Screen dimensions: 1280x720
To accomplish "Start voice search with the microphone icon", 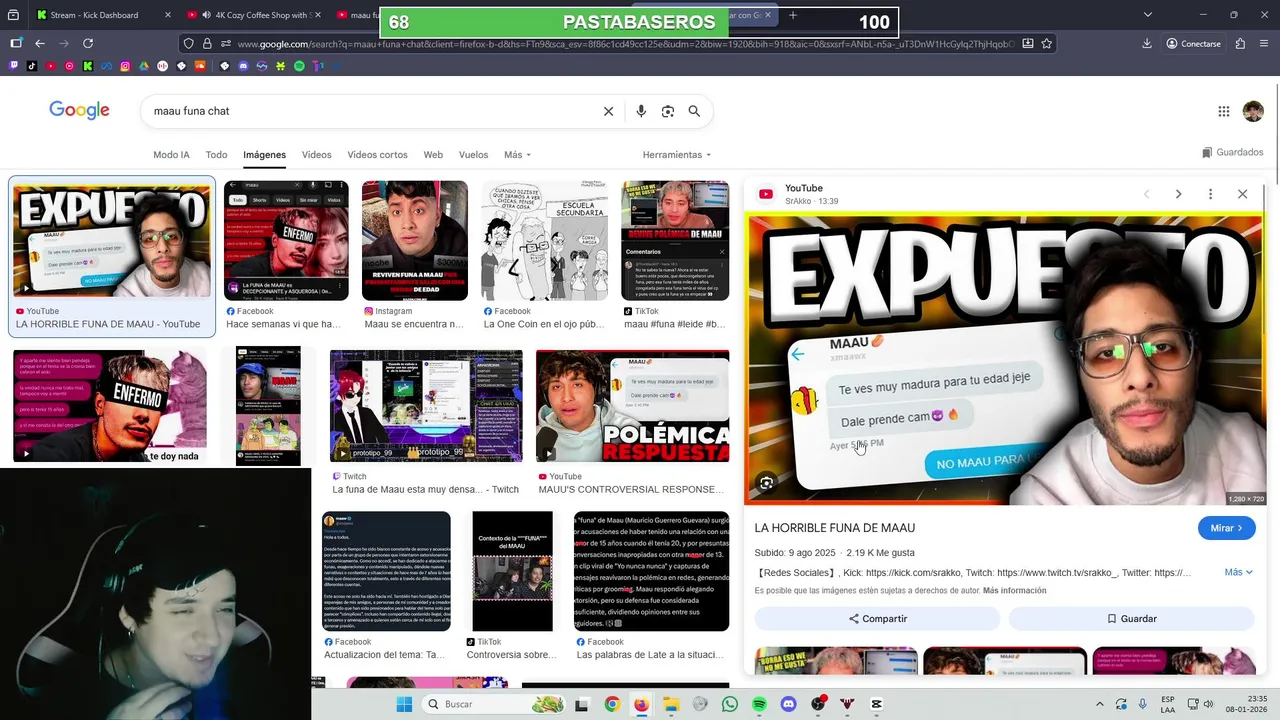I will click(x=641, y=111).
